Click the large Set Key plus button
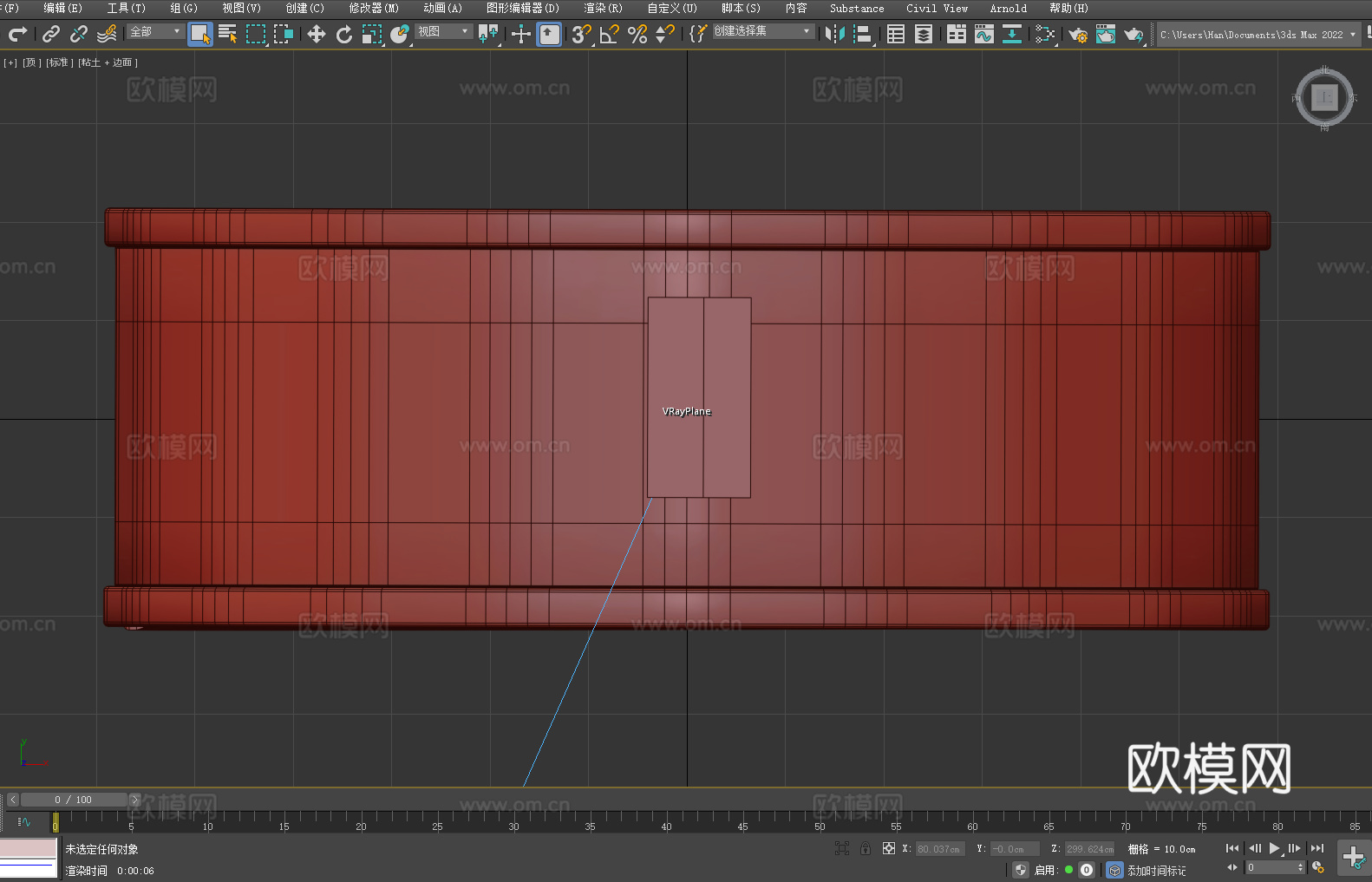 tap(1354, 858)
